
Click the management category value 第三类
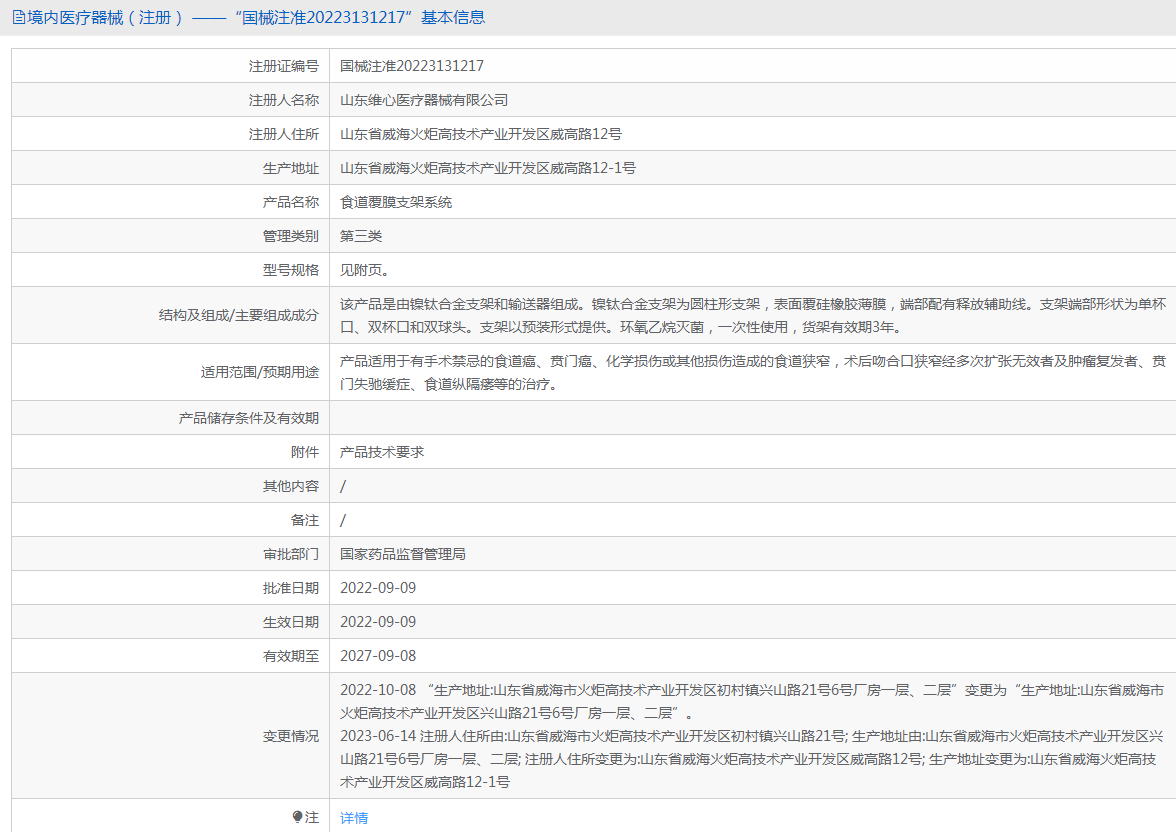pyautogui.click(x=361, y=236)
